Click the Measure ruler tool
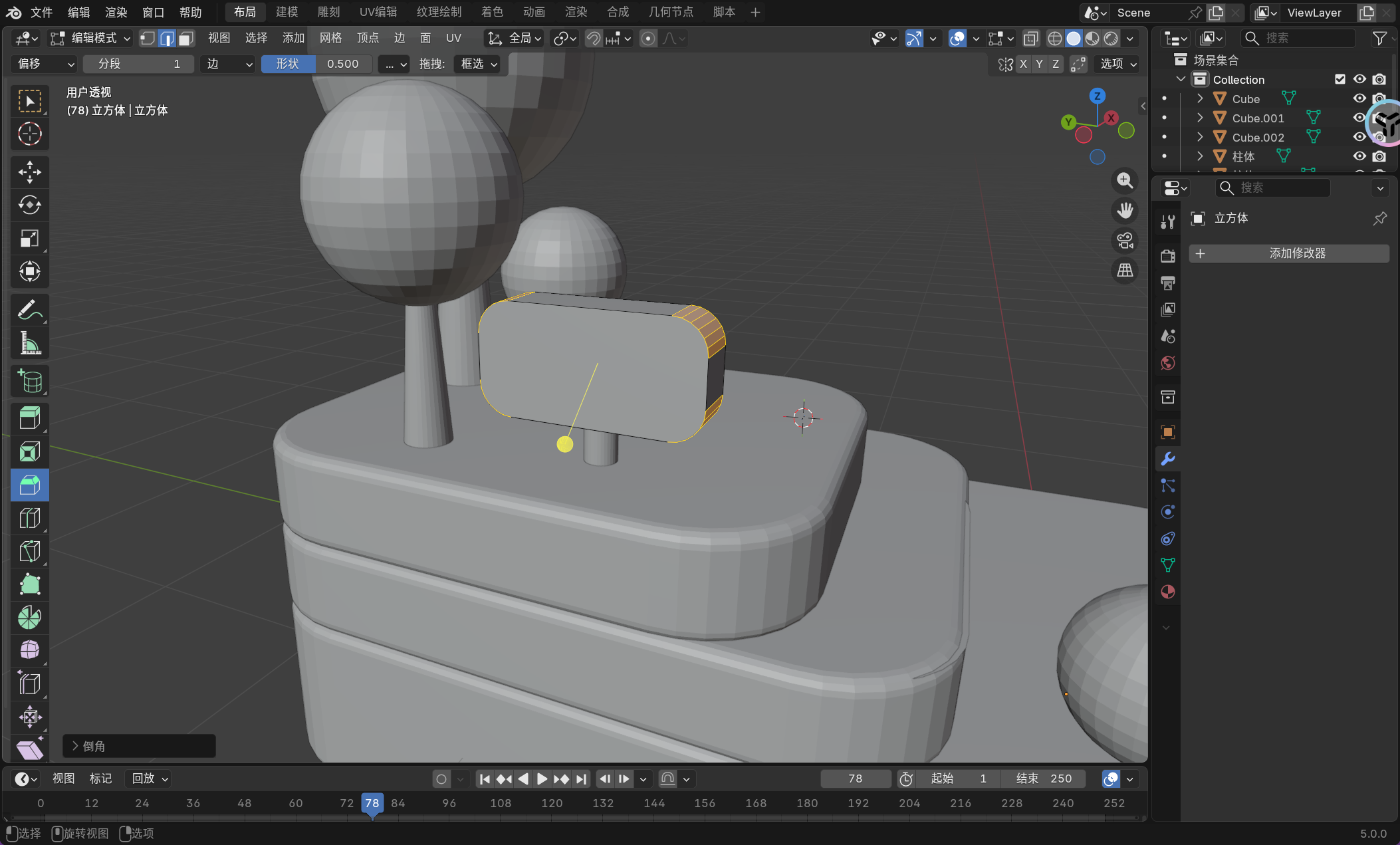 click(29, 343)
